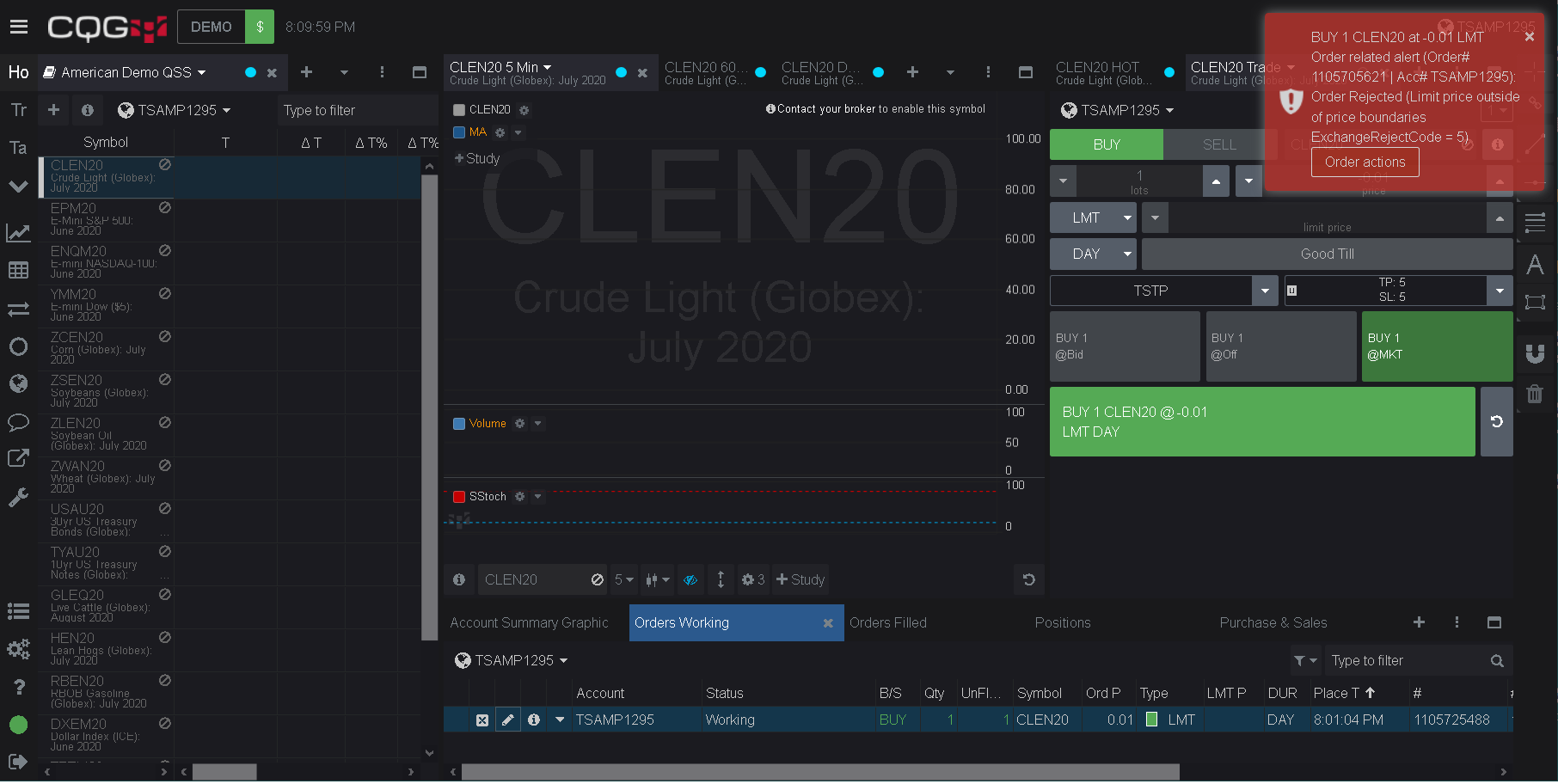Expand American Demo QSS dropdown
Image resolution: width=1558 pixels, height=784 pixels.
[202, 72]
